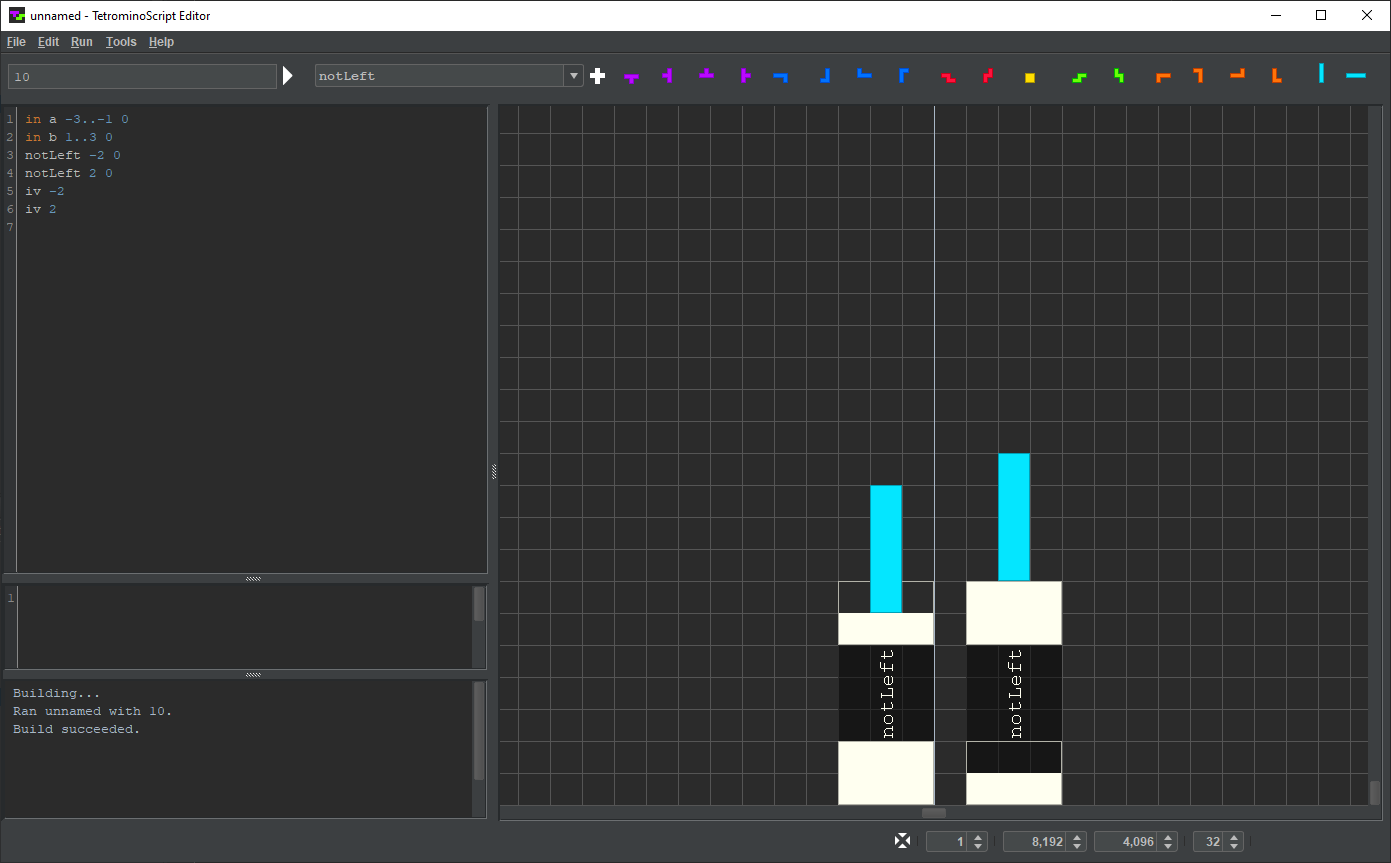The height and width of the screenshot is (863, 1391).
Task: Open the Tools menu
Action: tap(121, 42)
